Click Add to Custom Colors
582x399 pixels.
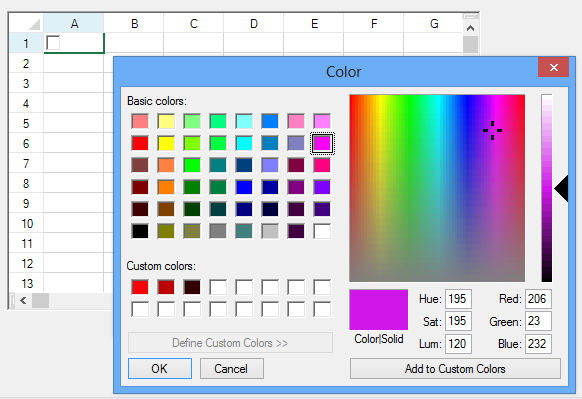click(x=455, y=369)
